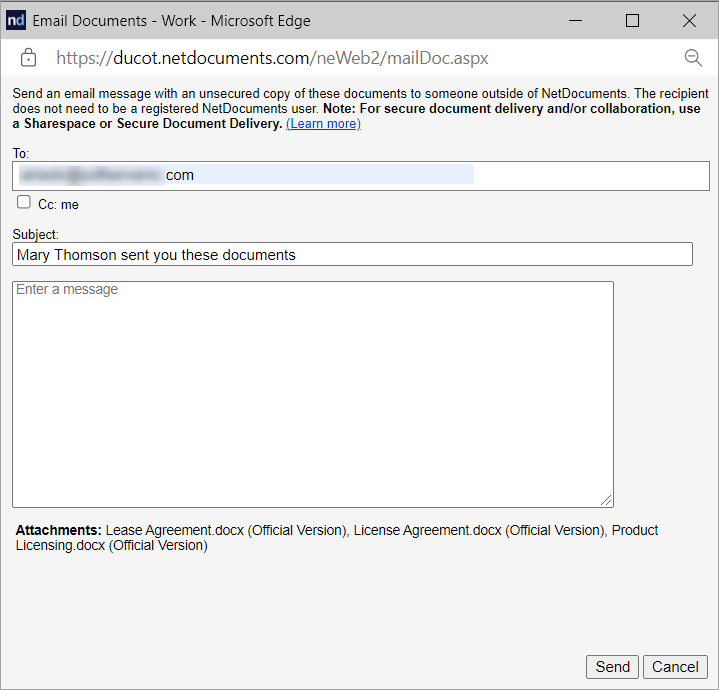
Task: Click the lock site-information icon
Action: coord(28,58)
